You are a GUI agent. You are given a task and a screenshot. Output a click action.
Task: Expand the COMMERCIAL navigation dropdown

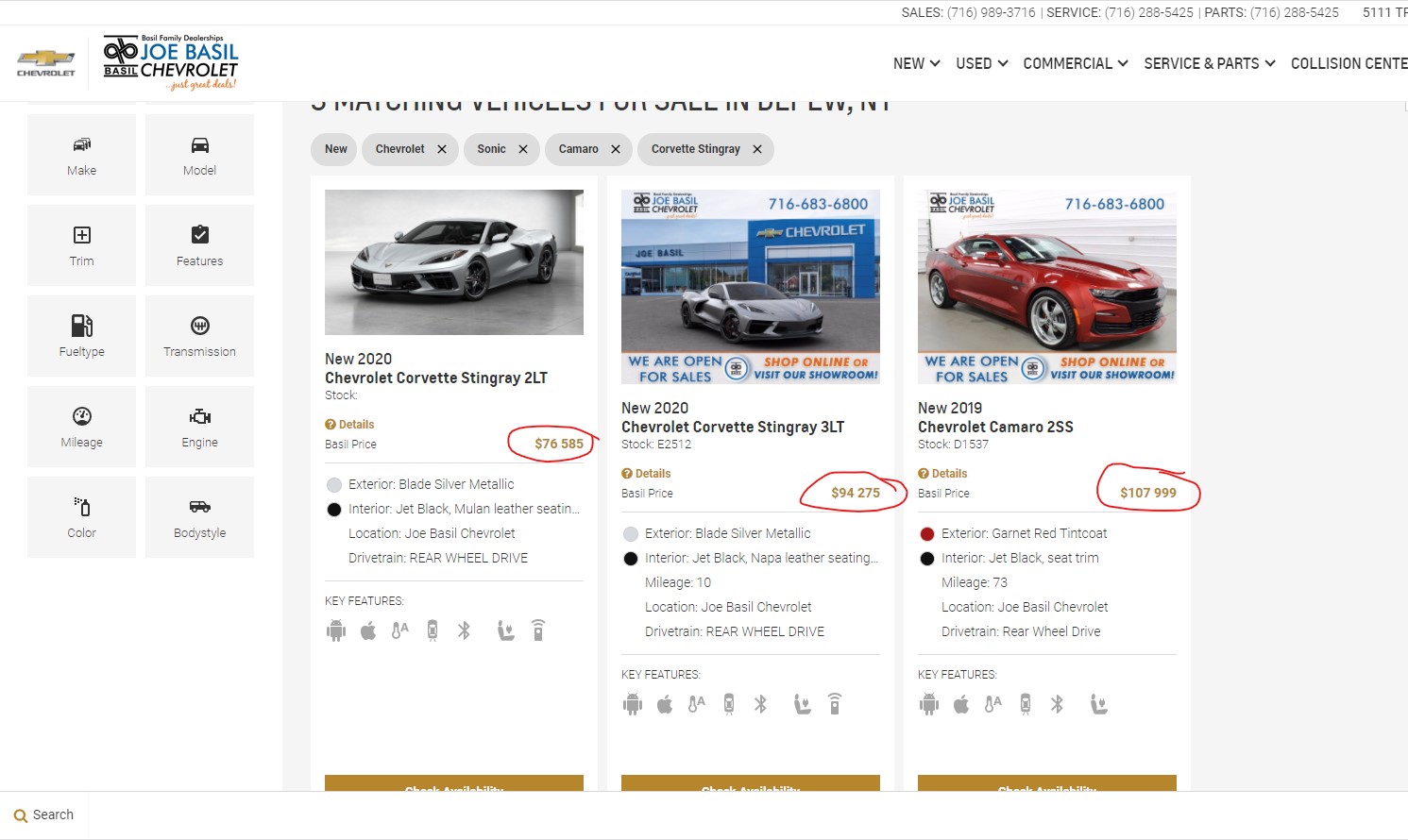click(1076, 63)
